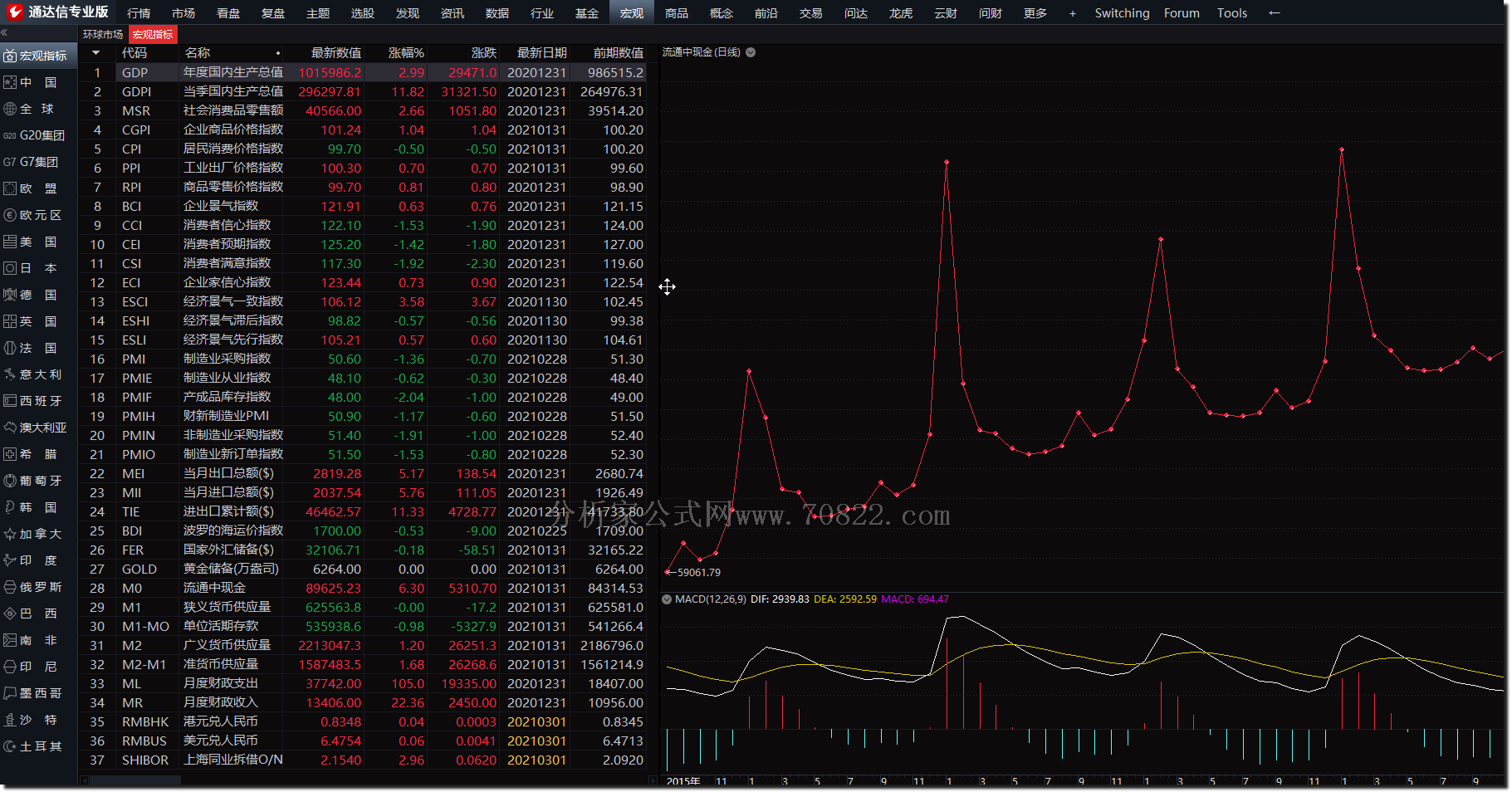Click the 宏观指标 sidebar icon
1512x792 pixels.
point(10,56)
